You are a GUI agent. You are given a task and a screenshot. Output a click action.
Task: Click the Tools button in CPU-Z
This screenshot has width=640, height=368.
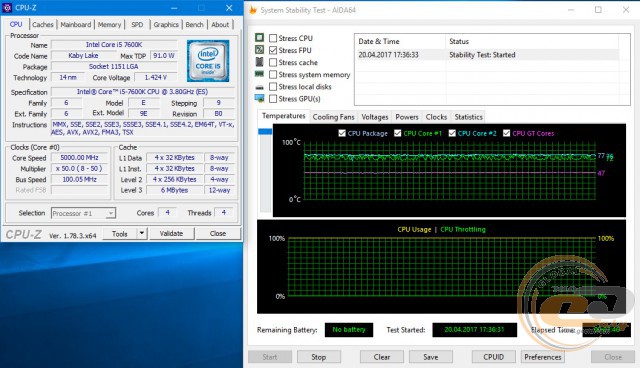[x=120, y=233]
